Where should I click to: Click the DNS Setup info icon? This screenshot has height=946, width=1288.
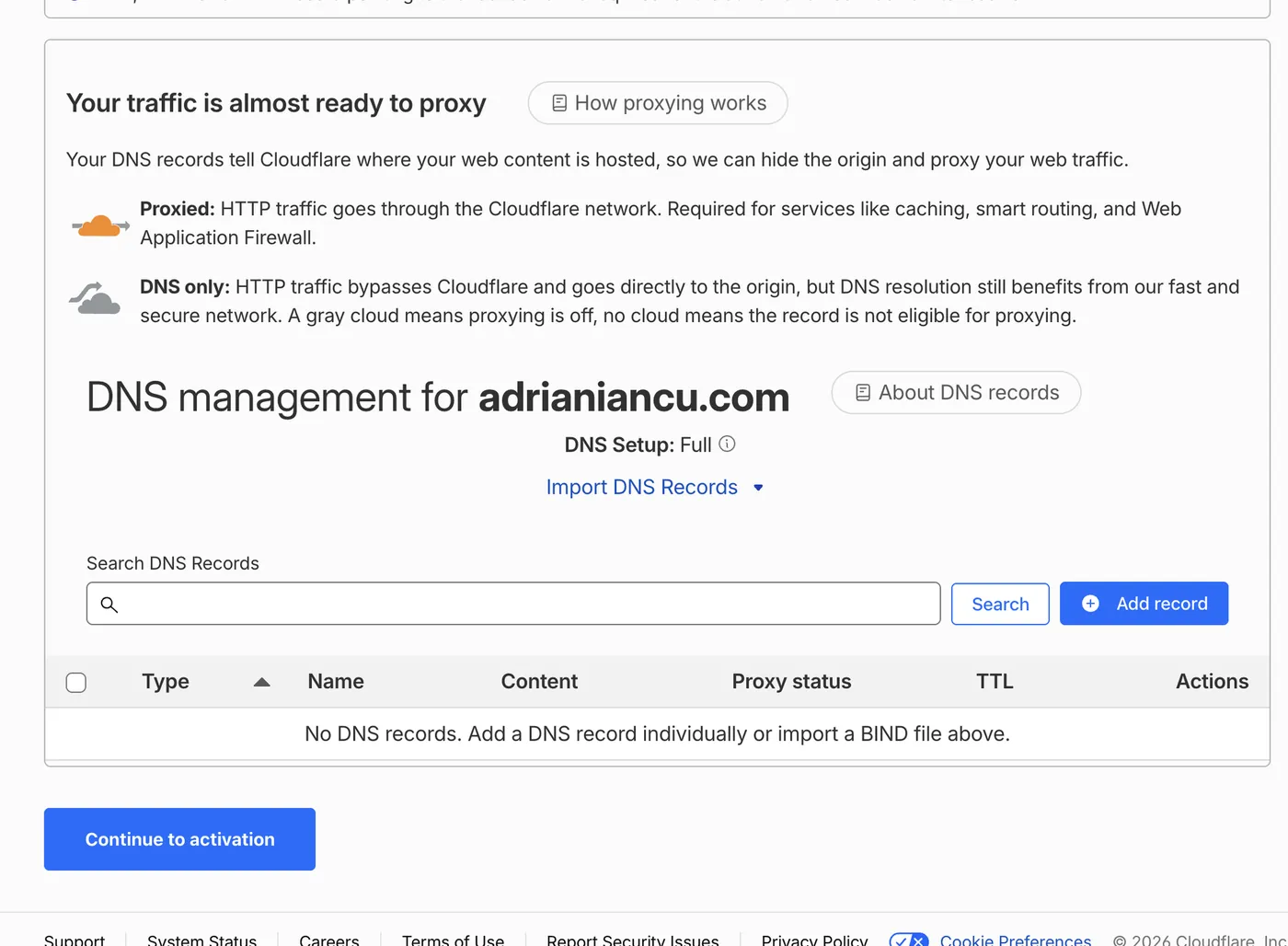tap(727, 444)
